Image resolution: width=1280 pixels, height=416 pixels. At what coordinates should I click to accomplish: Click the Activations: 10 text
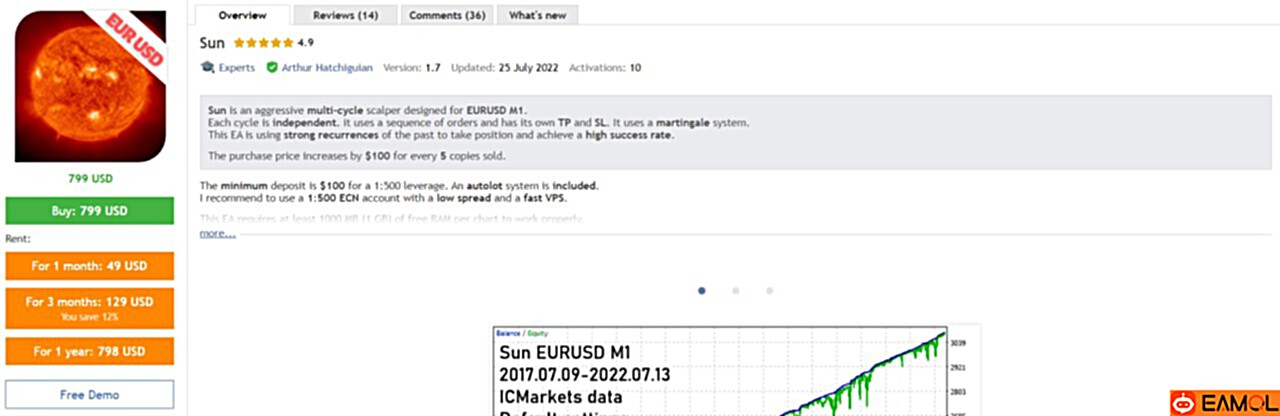605,68
